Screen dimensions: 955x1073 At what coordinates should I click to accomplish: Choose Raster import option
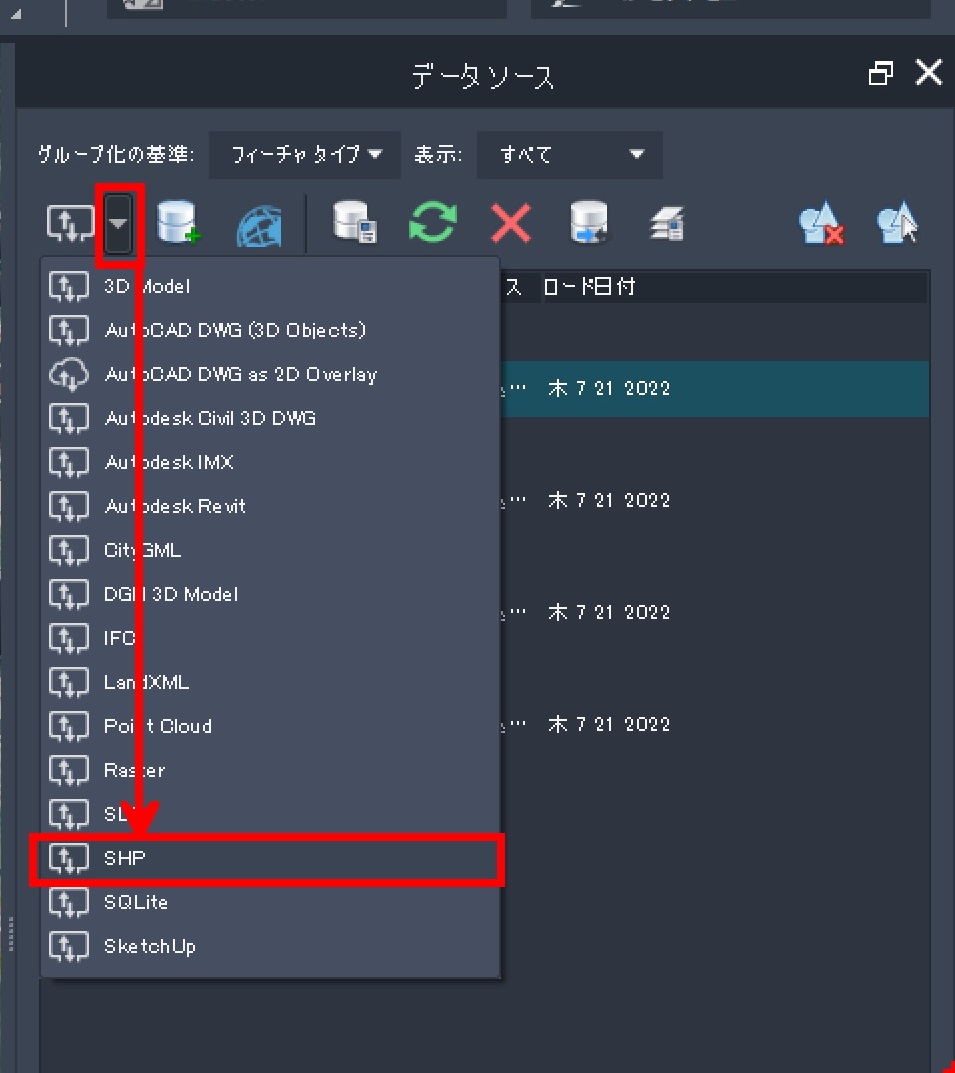(x=271, y=770)
